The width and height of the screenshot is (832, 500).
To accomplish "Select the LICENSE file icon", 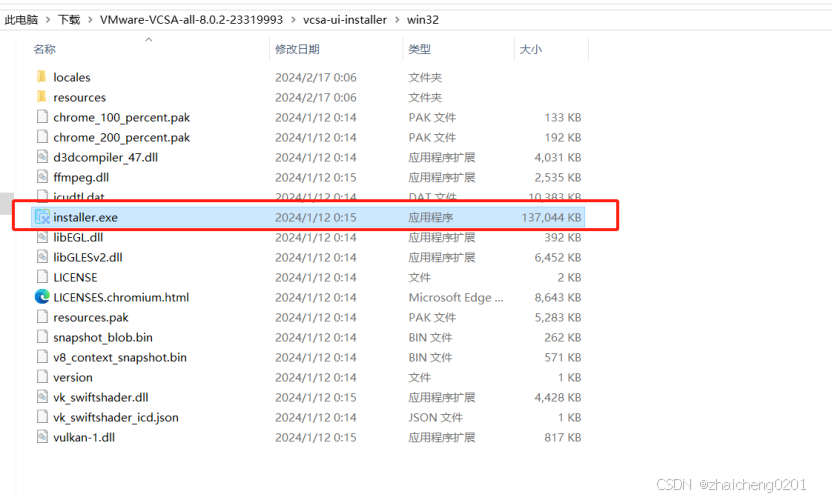I will [42, 277].
